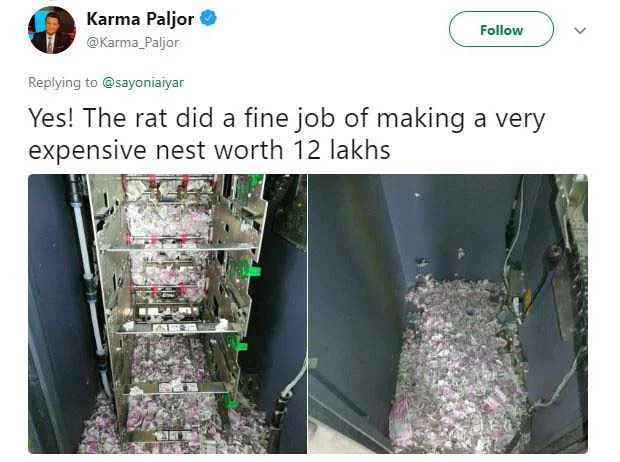Select the word 'Yes!' in the tweet
This screenshot has height=462, width=620.
pyautogui.click(x=51, y=118)
